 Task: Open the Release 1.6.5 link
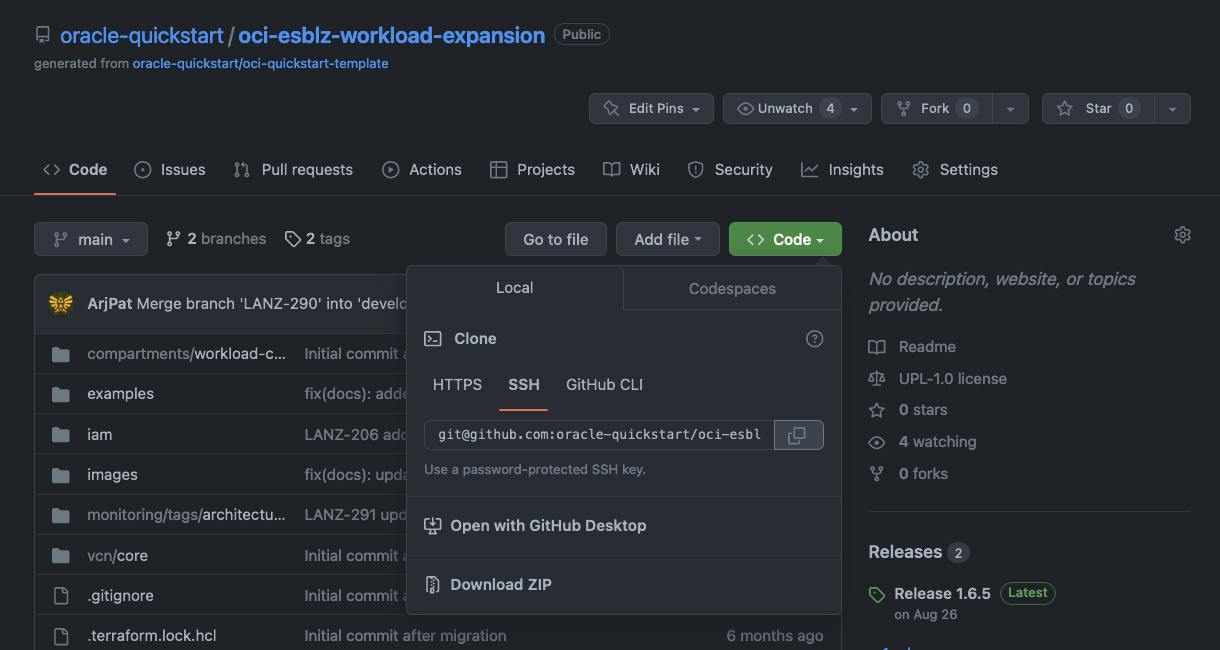coord(941,592)
